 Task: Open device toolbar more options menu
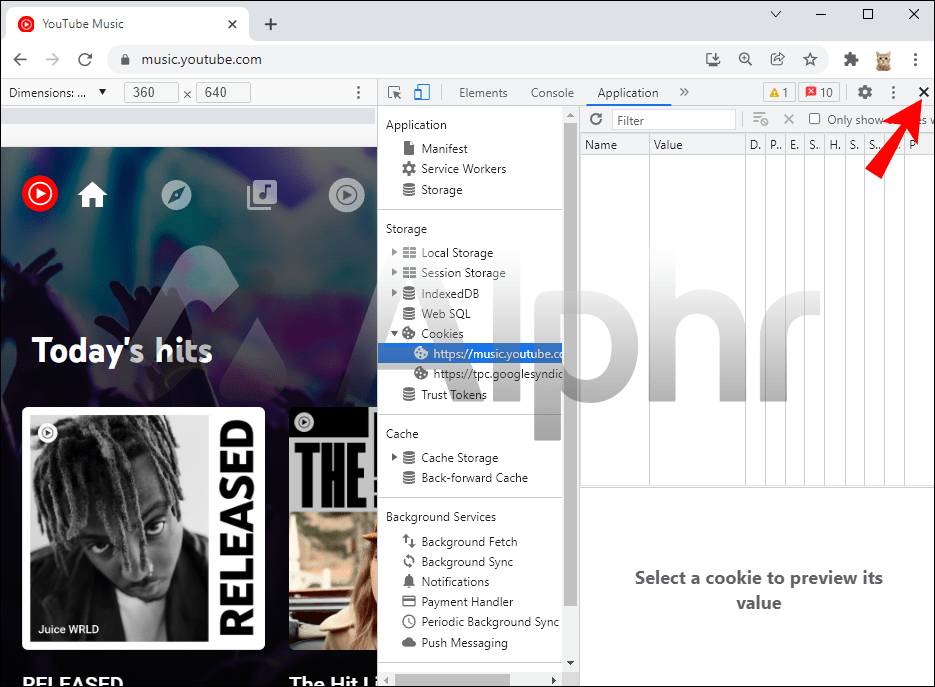[x=358, y=92]
